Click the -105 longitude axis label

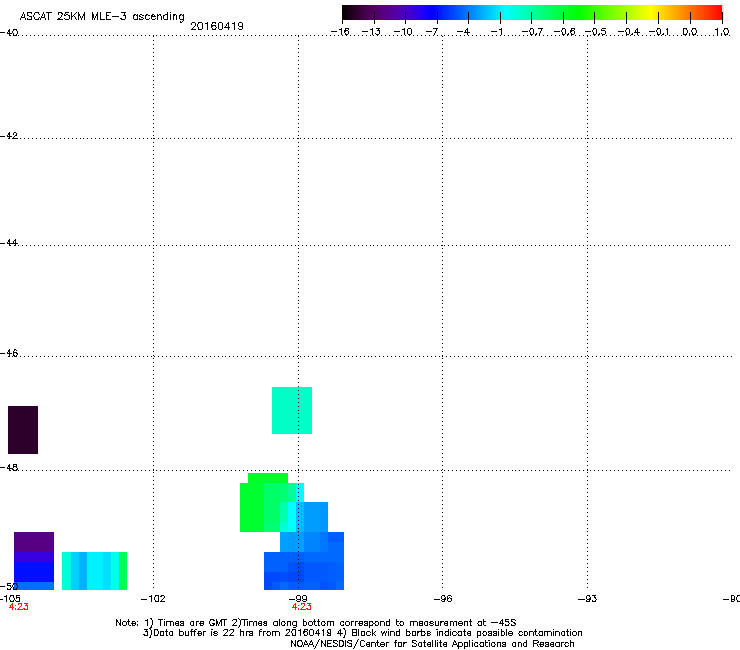[10, 599]
